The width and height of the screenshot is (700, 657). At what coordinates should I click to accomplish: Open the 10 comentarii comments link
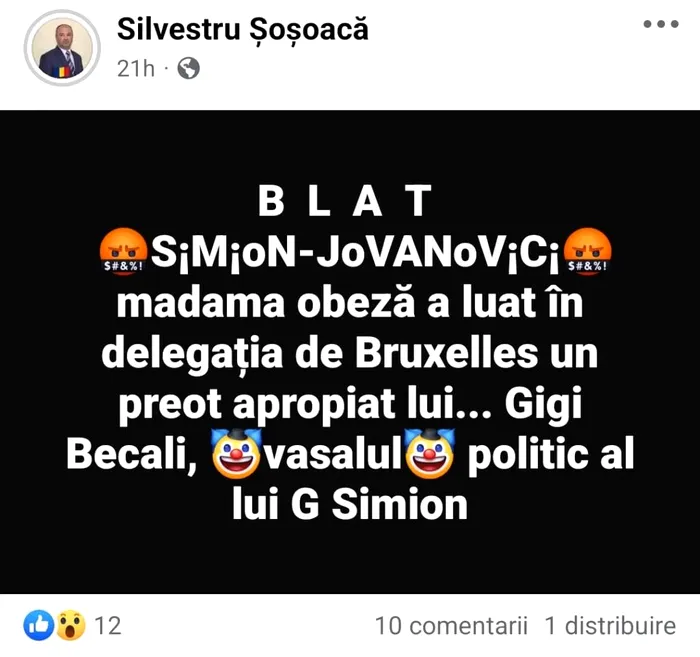pyautogui.click(x=451, y=626)
